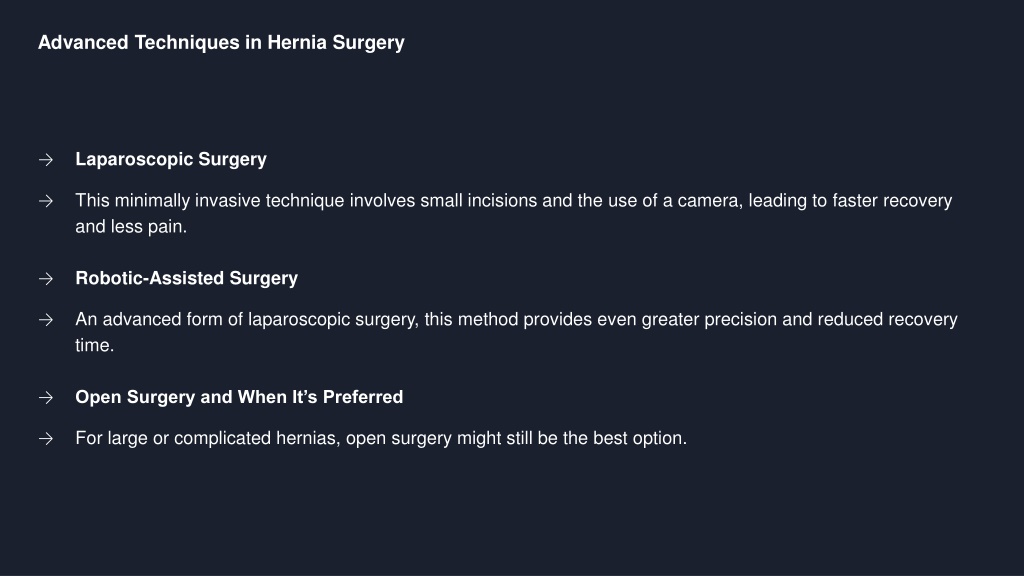1024x576 pixels.
Task: Click the arrow bullet beside Laparoscopic Surgery
Action: click(46, 160)
